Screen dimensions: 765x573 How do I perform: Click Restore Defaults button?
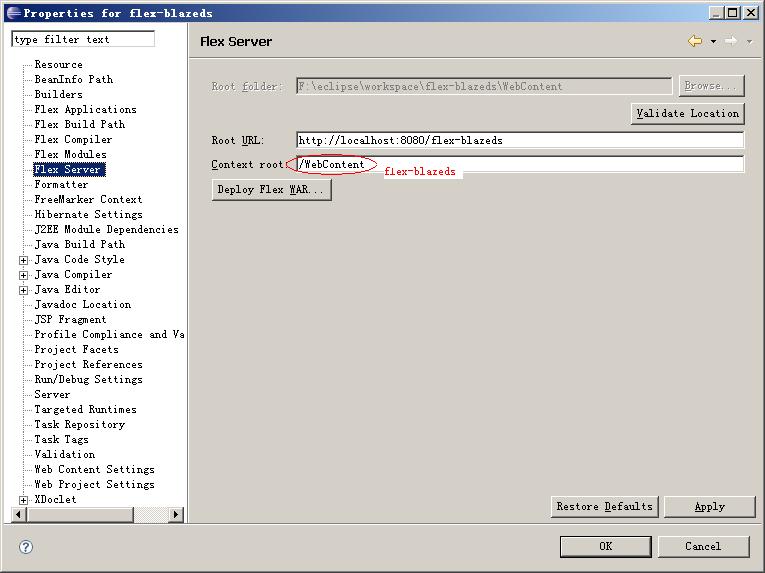tap(604, 507)
